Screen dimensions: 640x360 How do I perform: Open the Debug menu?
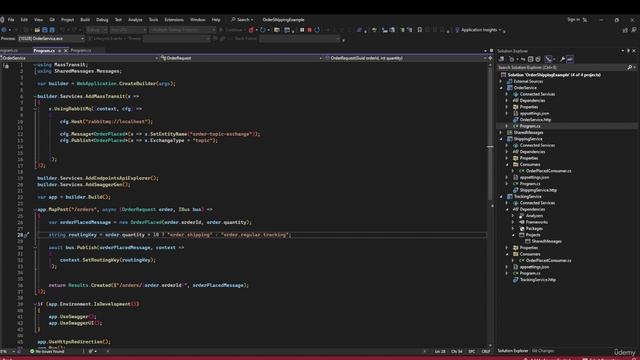pos(102,20)
